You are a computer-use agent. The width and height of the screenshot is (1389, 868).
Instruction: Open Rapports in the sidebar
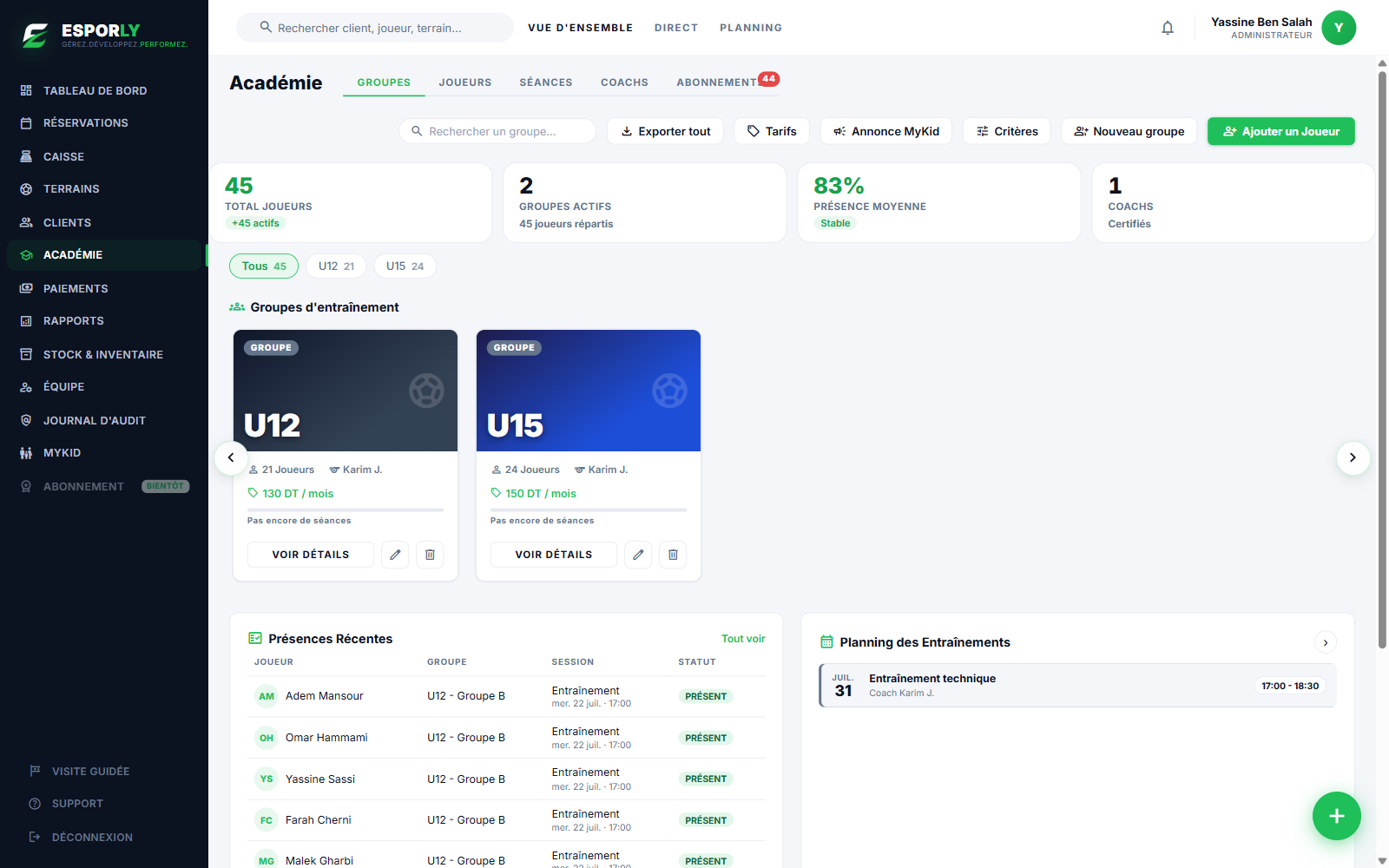tap(104, 321)
